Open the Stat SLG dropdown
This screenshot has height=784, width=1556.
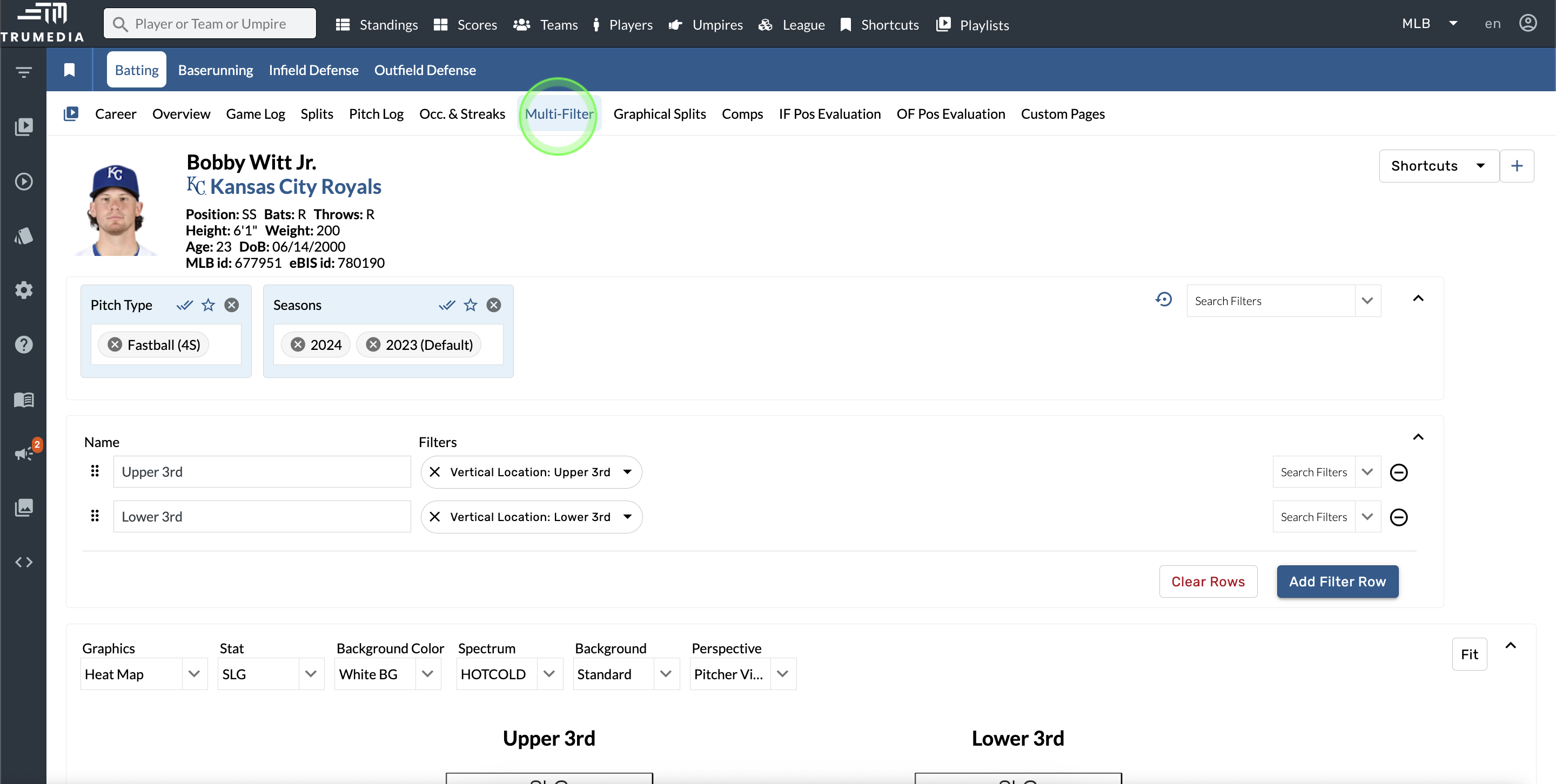pyautogui.click(x=270, y=674)
